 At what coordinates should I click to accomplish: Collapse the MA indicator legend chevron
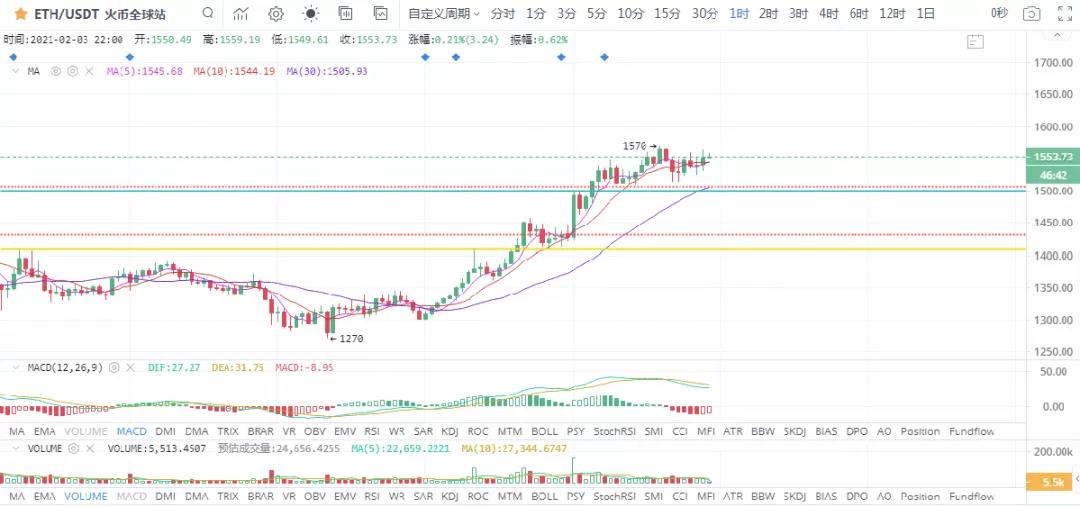point(15,71)
